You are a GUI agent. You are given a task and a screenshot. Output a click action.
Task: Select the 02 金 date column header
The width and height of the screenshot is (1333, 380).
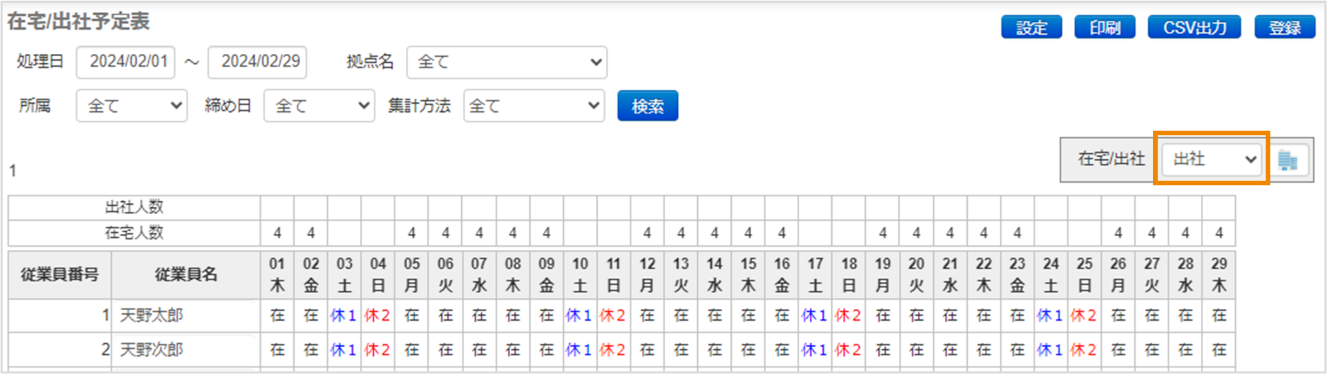click(x=311, y=275)
